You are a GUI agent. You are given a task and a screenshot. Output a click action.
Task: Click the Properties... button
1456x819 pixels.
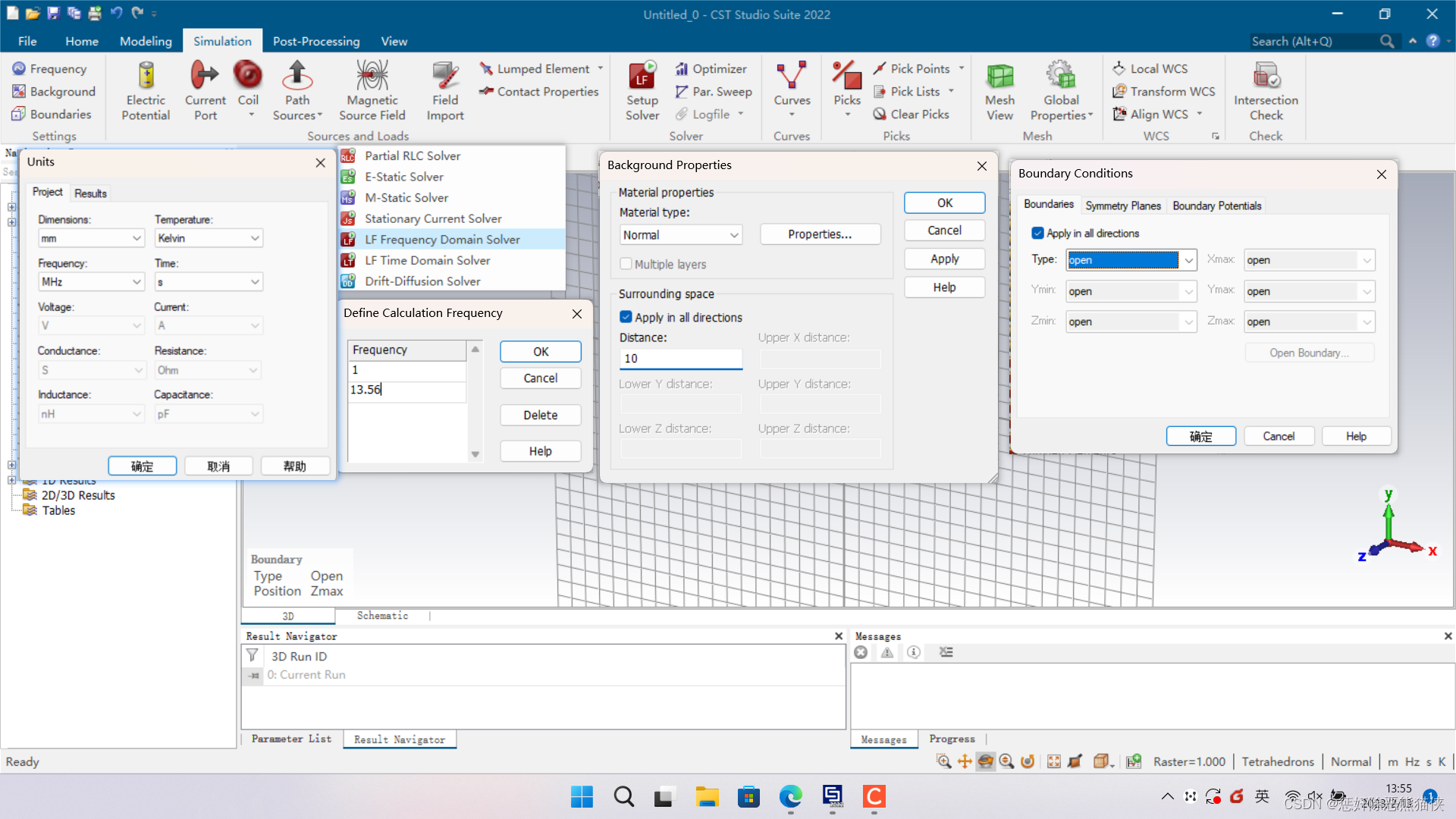point(819,234)
